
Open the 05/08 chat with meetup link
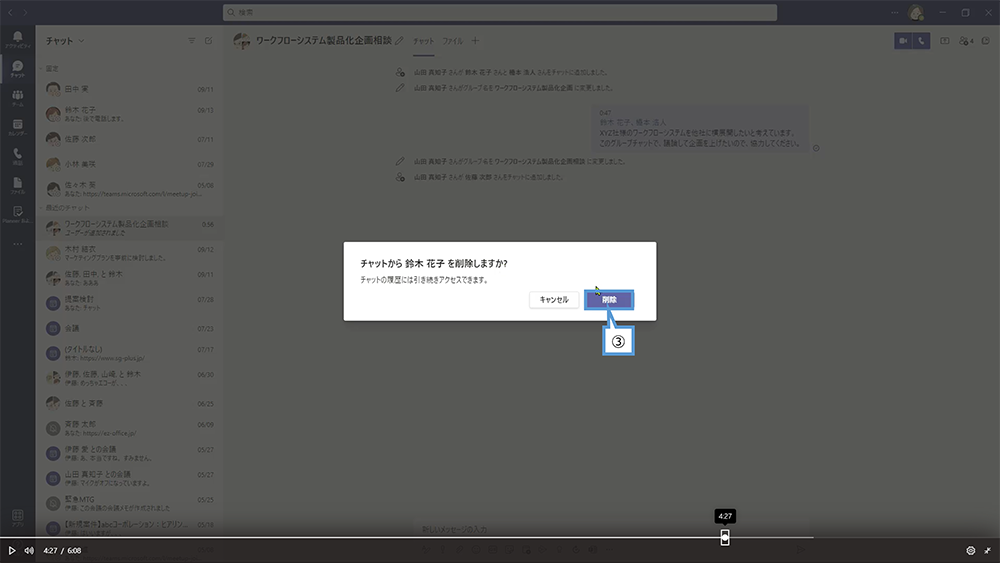click(129, 189)
